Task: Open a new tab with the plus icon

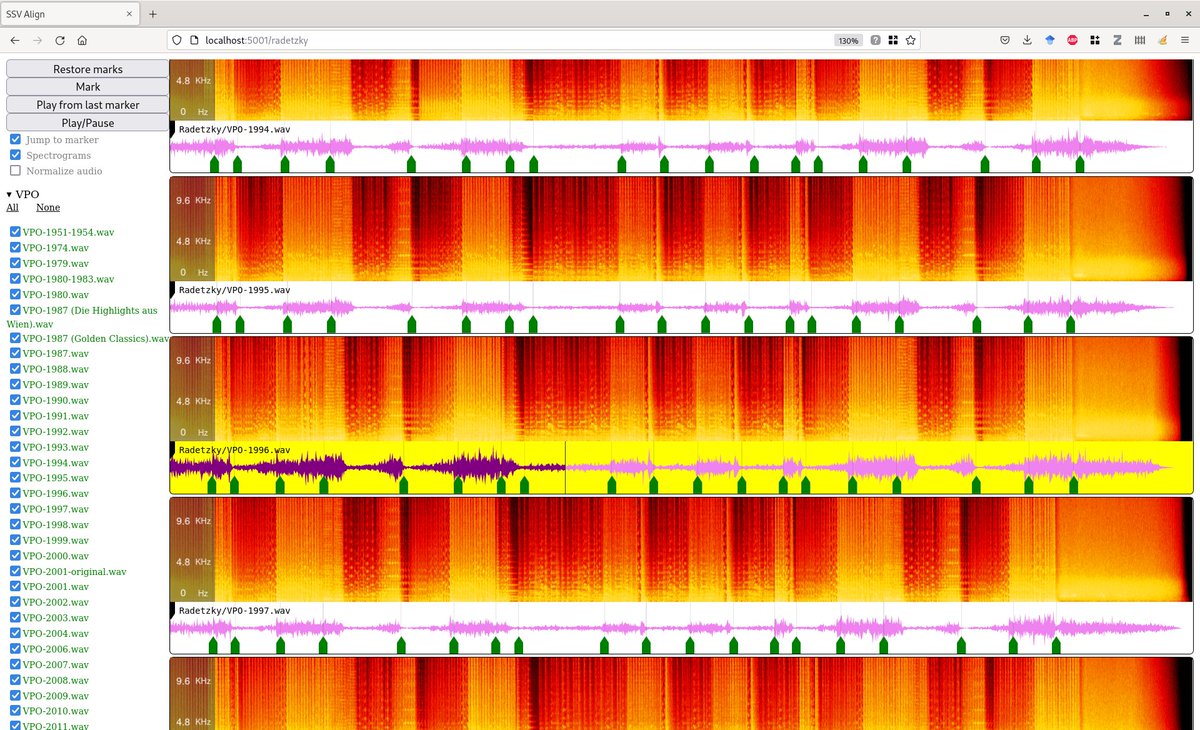Action: point(153,14)
